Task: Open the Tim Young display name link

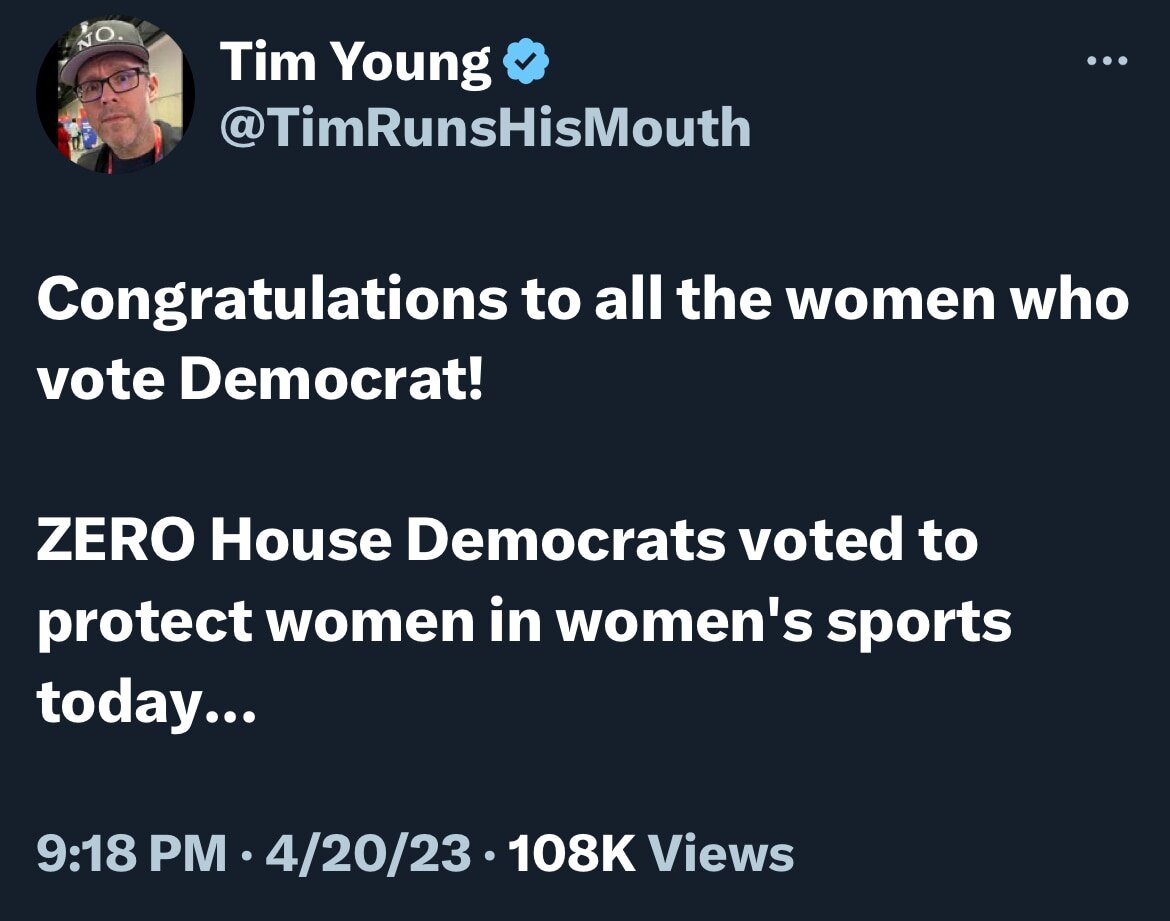Action: click(x=356, y=64)
